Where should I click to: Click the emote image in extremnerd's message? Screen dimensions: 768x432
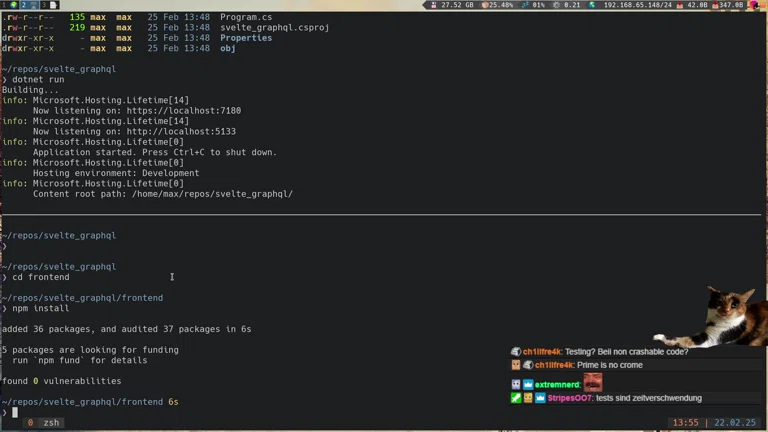point(593,382)
